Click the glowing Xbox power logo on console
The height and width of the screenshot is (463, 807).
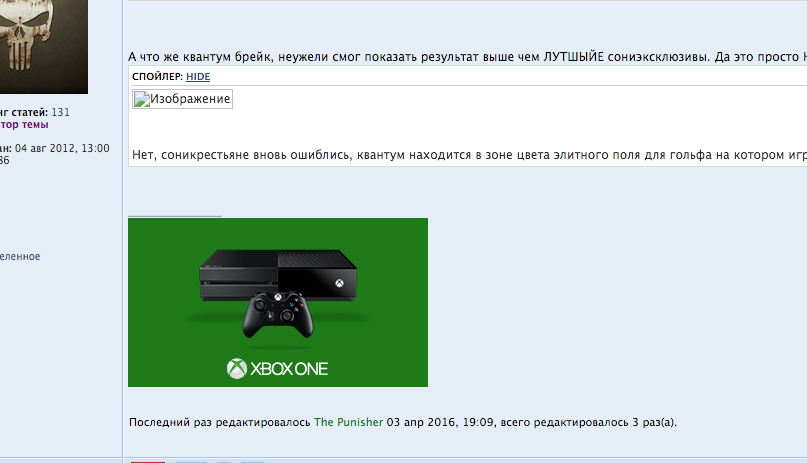339,283
